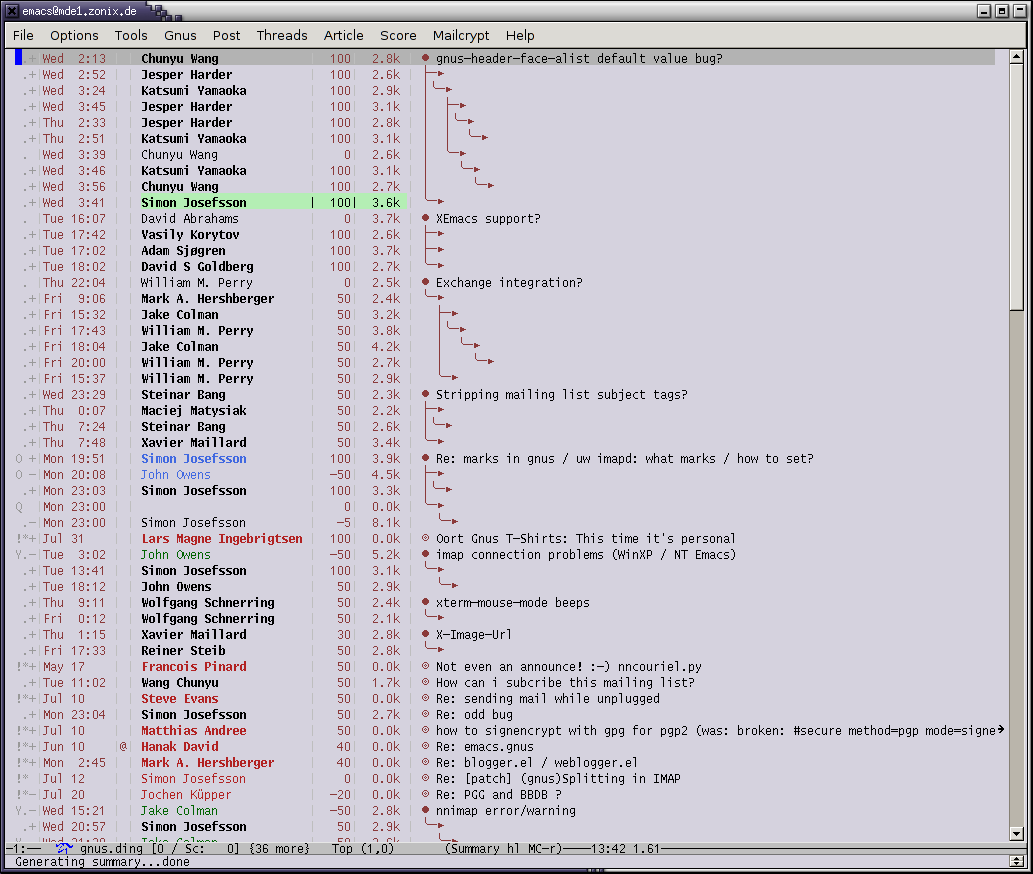Click circle marker beside 'Re: emacs.gnus'
The height and width of the screenshot is (874, 1033).
pos(426,746)
